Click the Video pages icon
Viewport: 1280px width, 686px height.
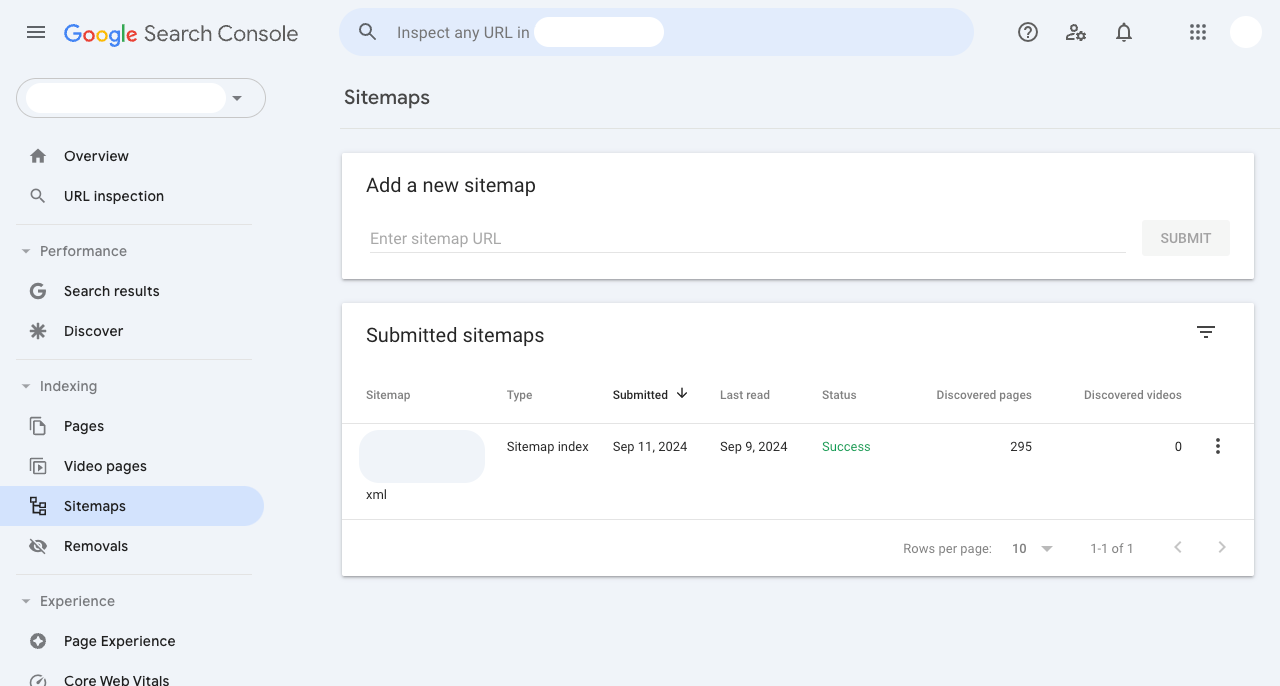click(x=38, y=466)
